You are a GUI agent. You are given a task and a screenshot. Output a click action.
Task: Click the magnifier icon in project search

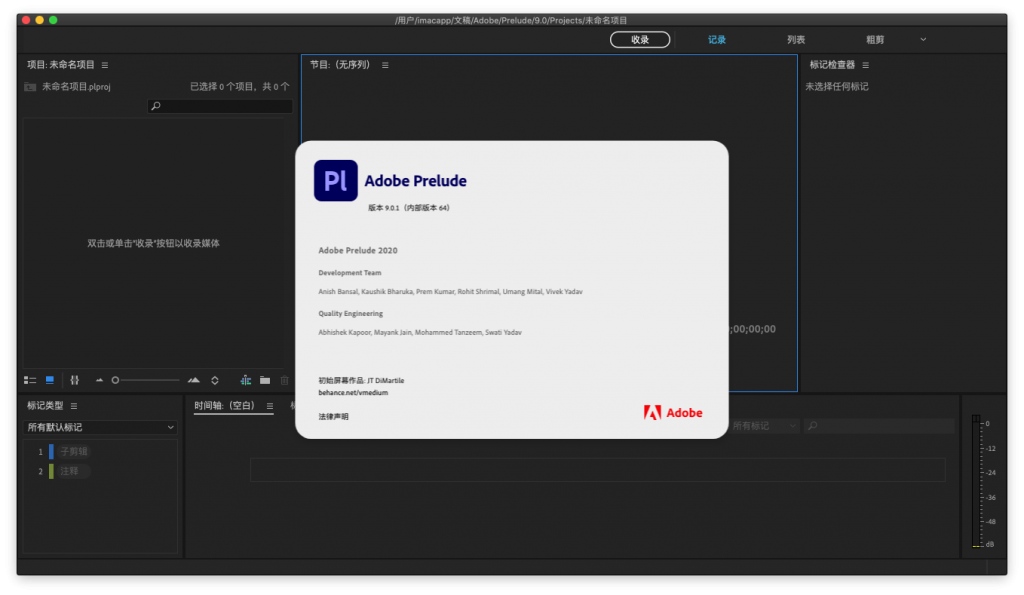pos(155,106)
